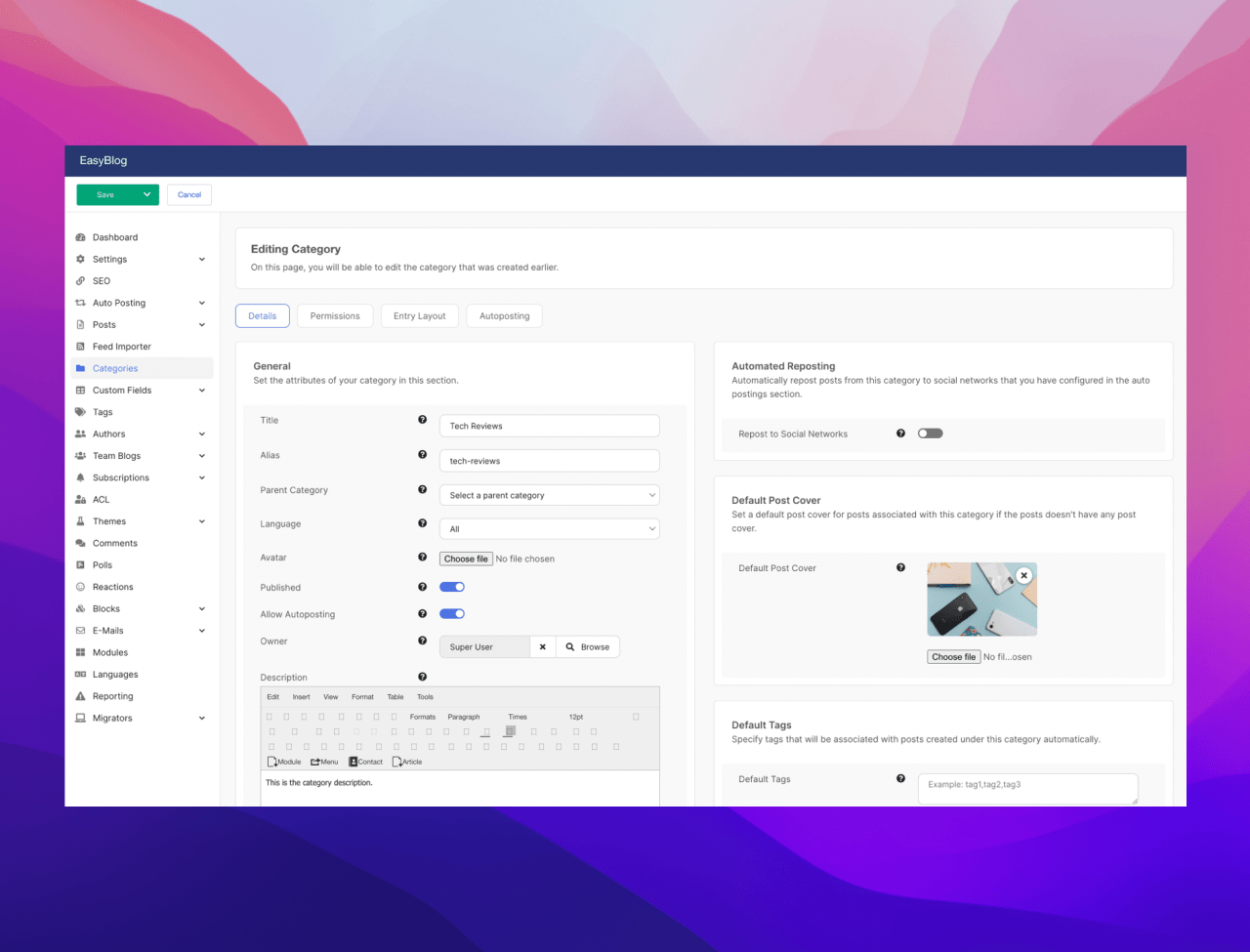This screenshot has height=952, width=1250.
Task: Enable Repost to Social Networks toggle
Action: tap(930, 434)
